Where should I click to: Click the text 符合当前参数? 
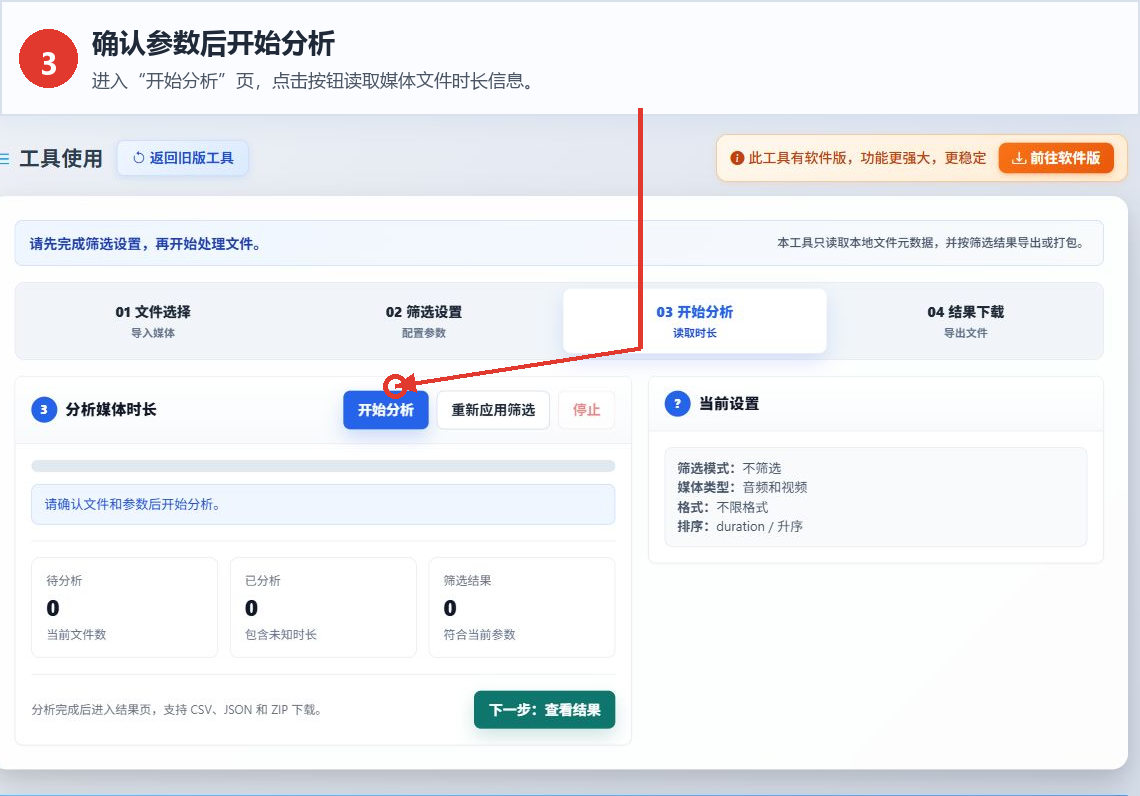(479, 635)
